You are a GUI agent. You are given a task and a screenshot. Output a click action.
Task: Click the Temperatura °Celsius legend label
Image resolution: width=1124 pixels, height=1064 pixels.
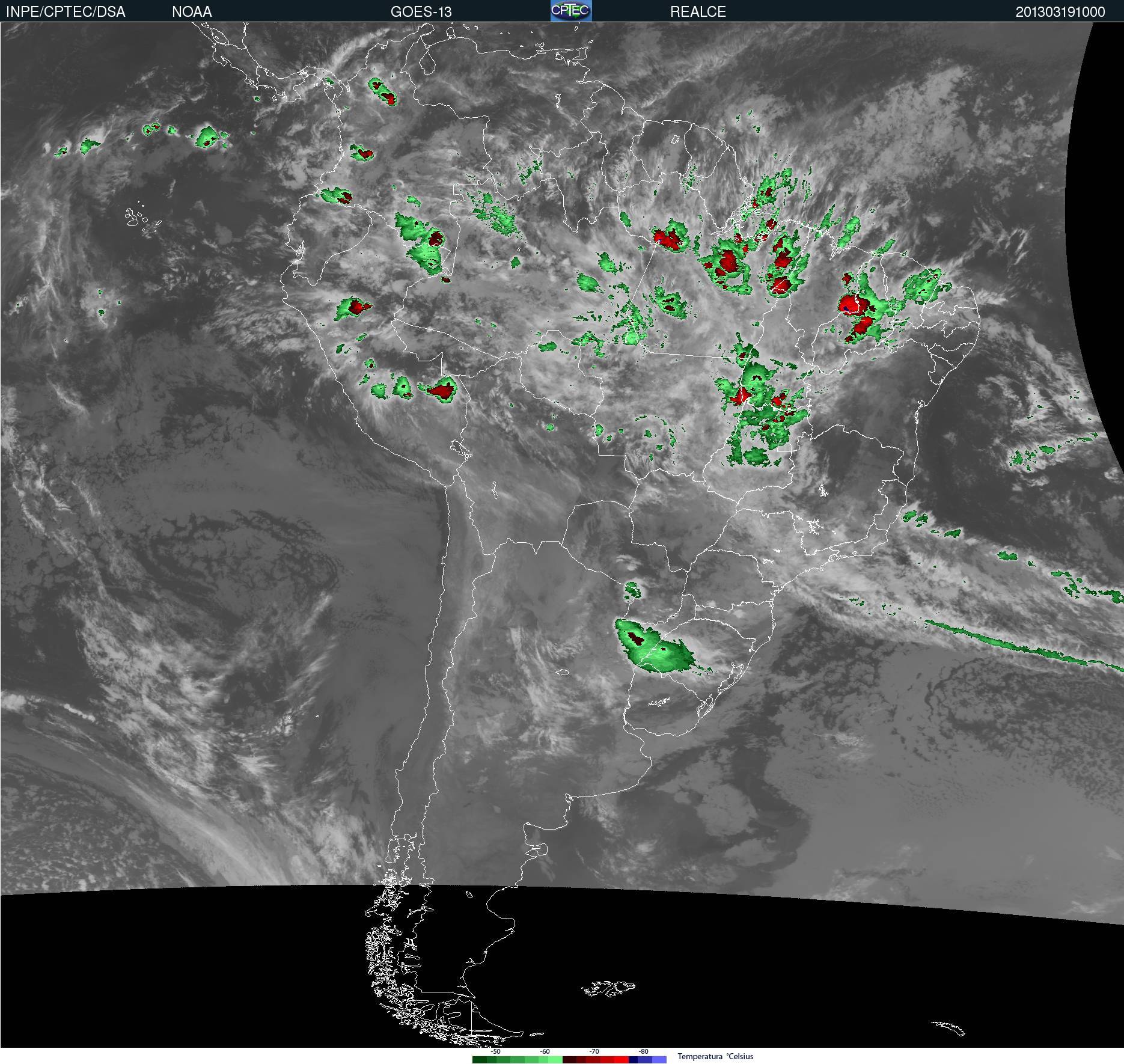tap(715, 1056)
